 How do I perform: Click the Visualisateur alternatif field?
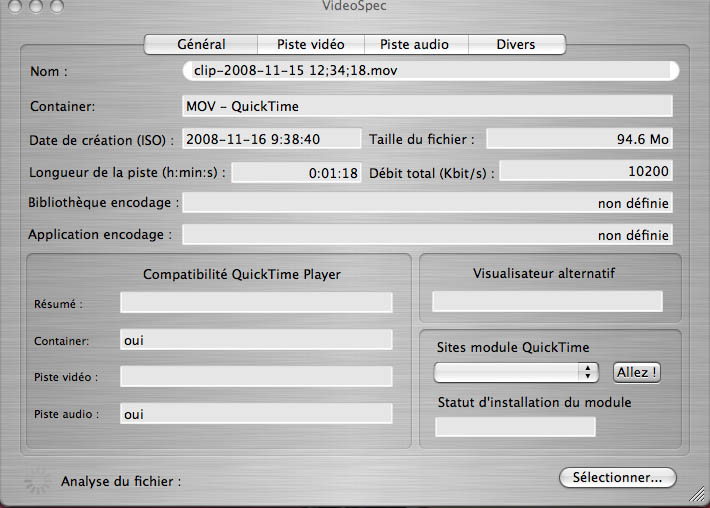[547, 302]
